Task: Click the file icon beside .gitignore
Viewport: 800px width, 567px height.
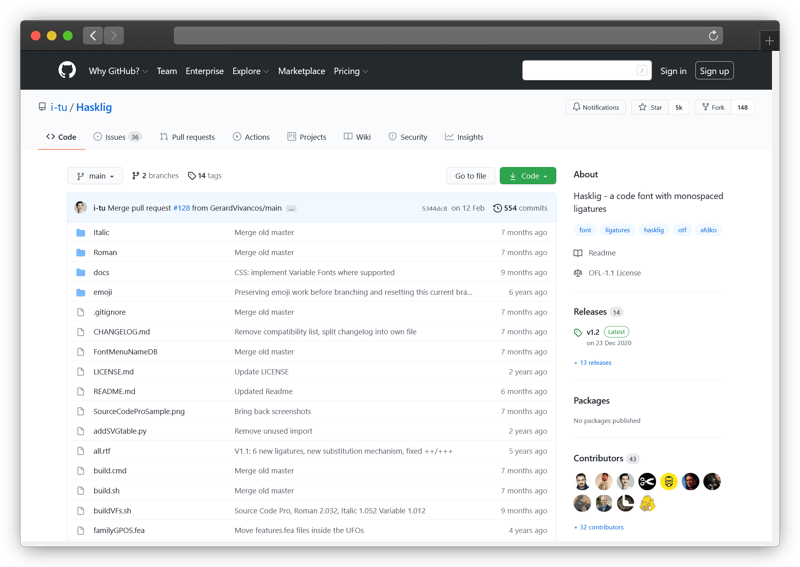Action: (81, 312)
